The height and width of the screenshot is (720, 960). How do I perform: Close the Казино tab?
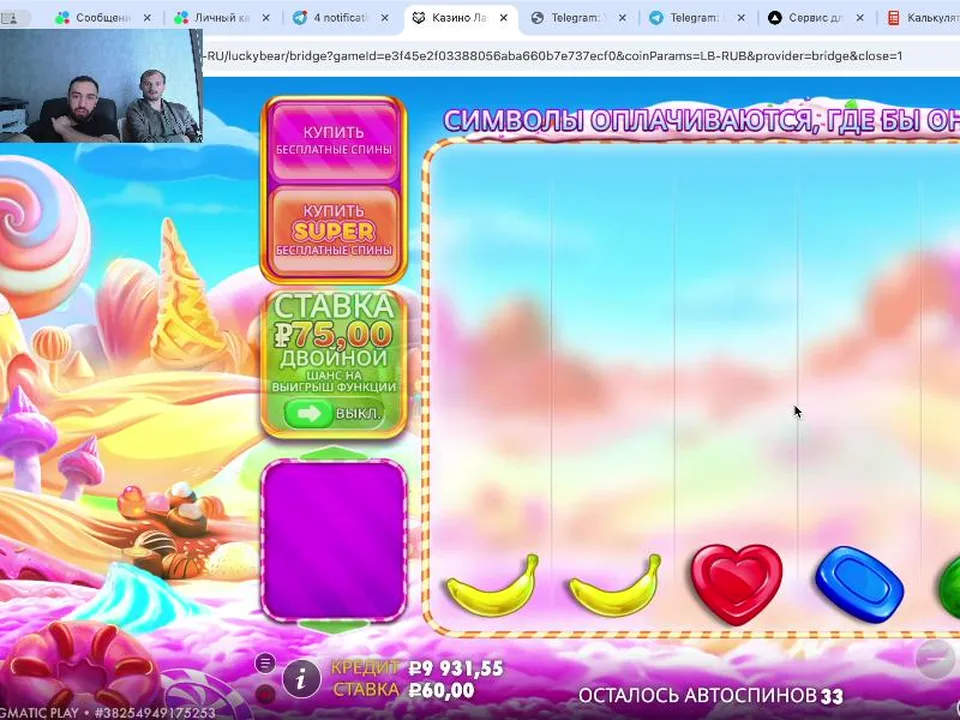tap(503, 18)
